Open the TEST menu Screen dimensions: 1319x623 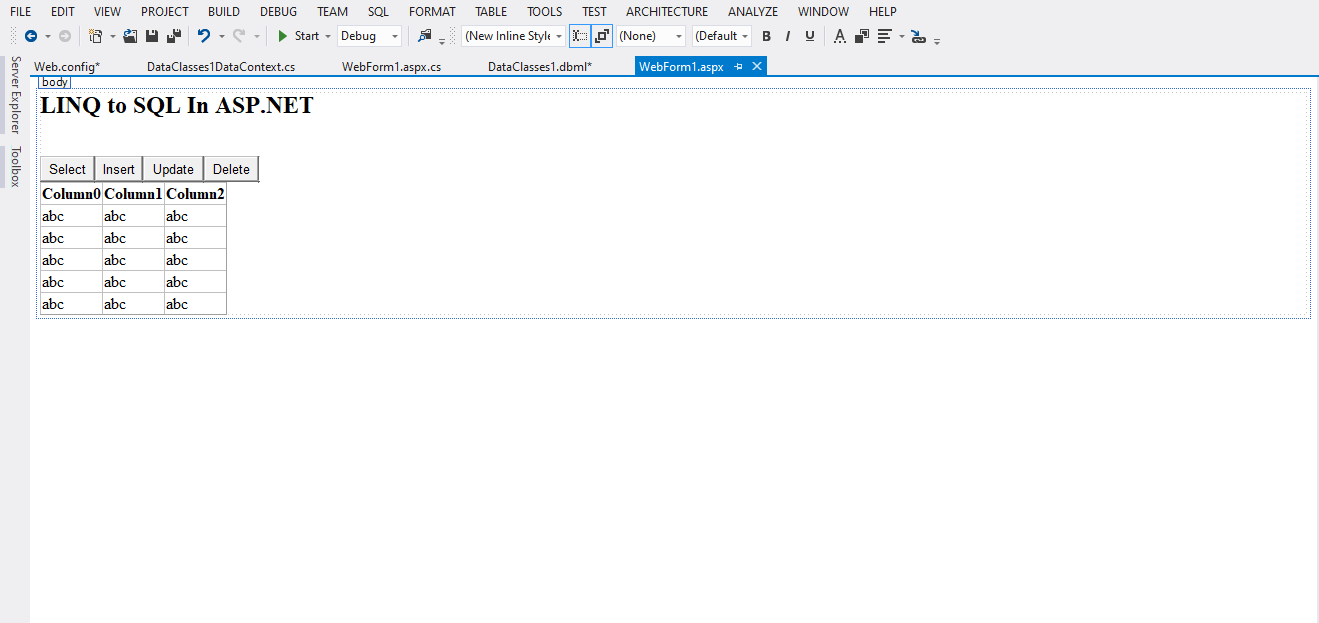[594, 12]
